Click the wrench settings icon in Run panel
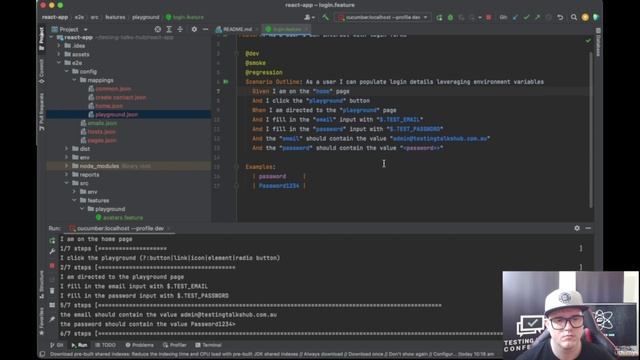Viewport: 640px width, 360px height. tap(52, 252)
